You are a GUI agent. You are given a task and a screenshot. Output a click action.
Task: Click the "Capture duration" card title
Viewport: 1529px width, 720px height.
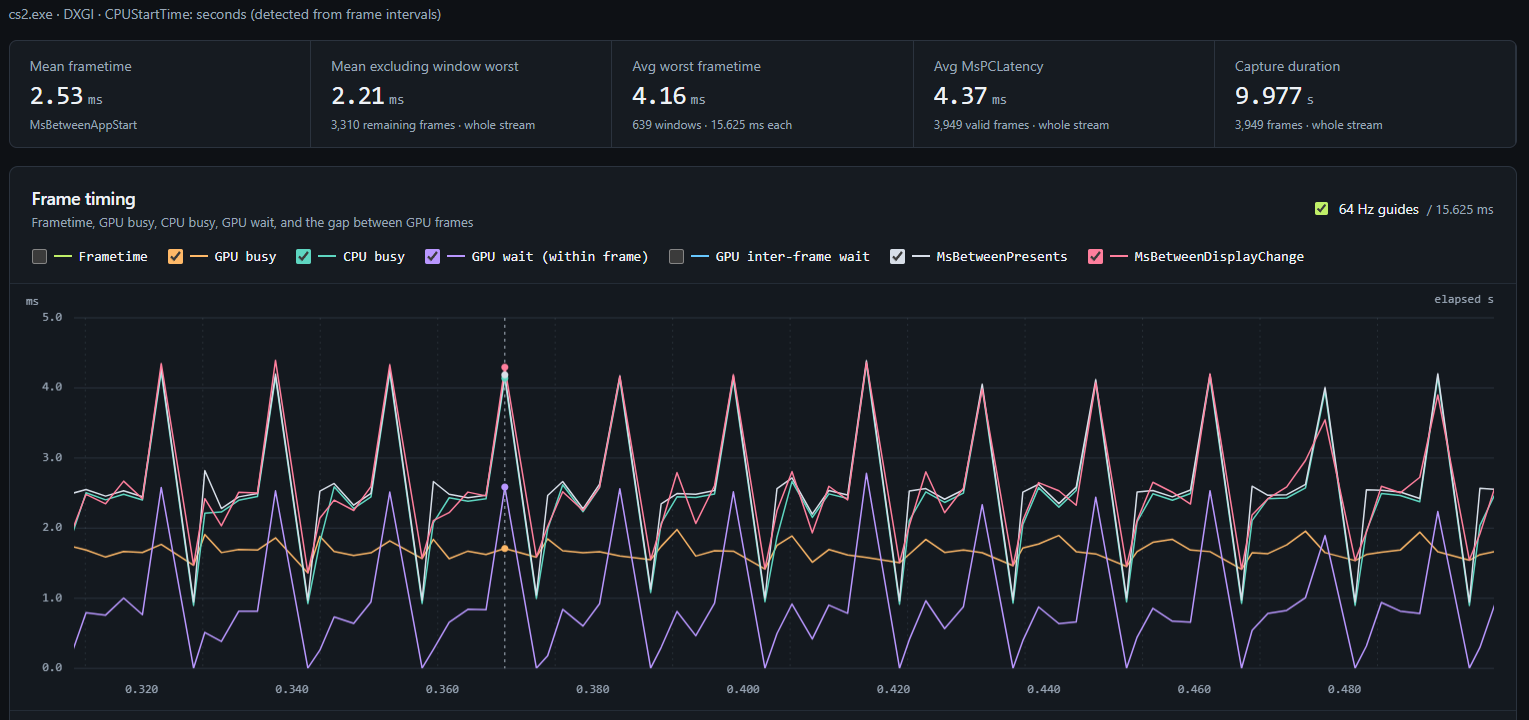point(1288,66)
